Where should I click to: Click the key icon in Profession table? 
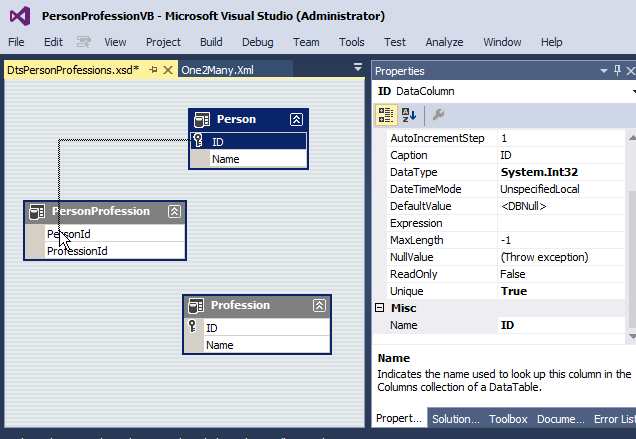coord(192,326)
